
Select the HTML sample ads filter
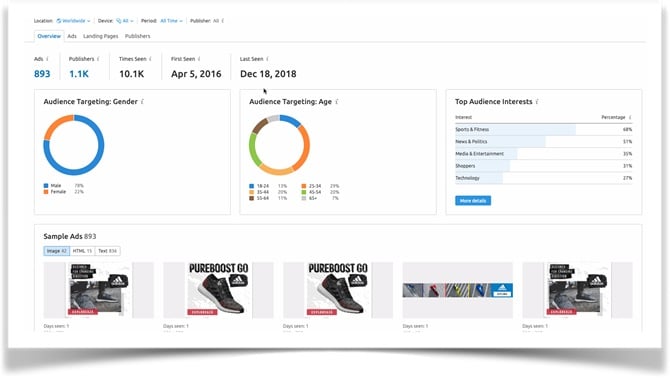click(82, 251)
